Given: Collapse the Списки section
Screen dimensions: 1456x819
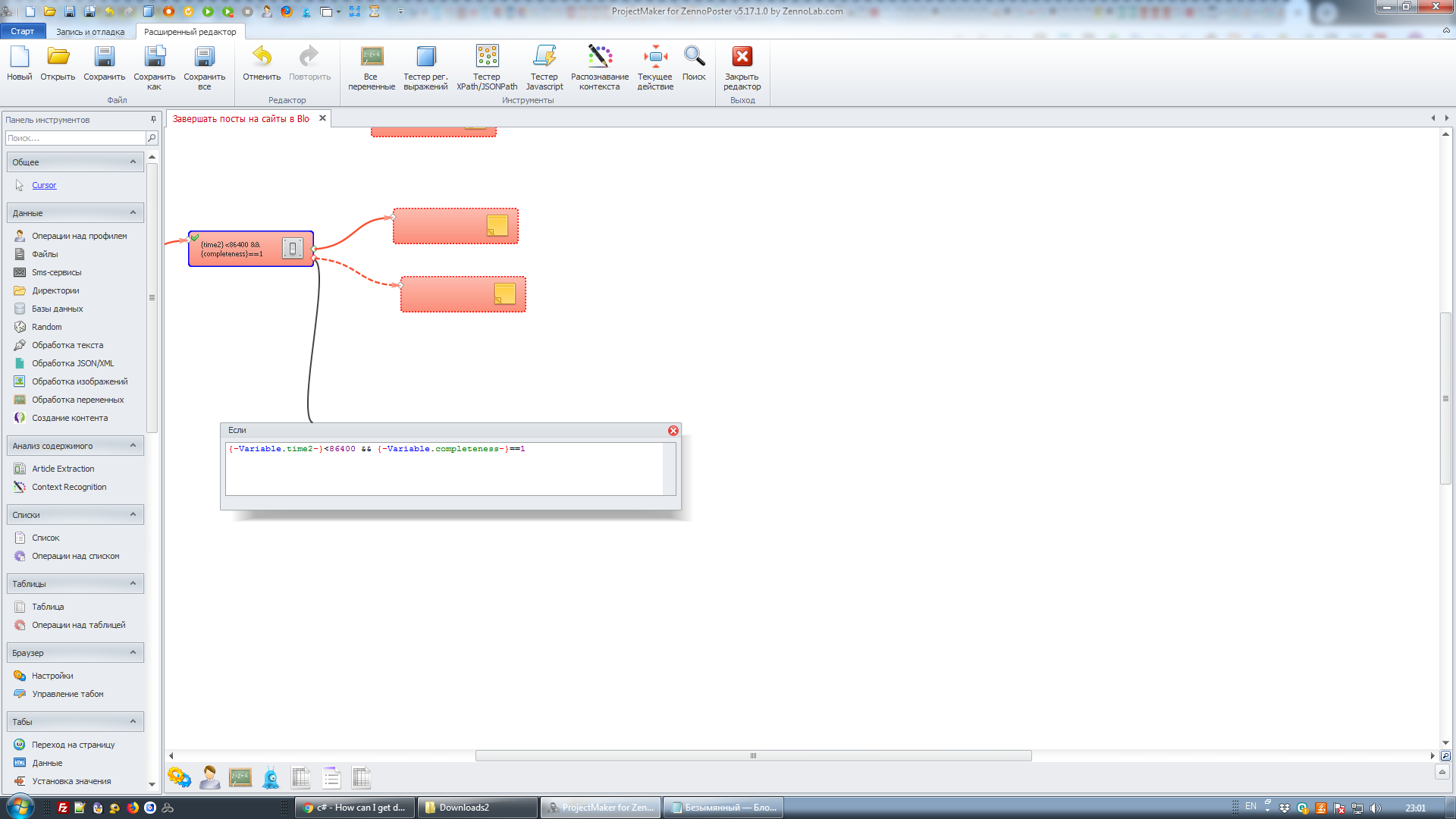Looking at the screenshot, I should coord(133,514).
